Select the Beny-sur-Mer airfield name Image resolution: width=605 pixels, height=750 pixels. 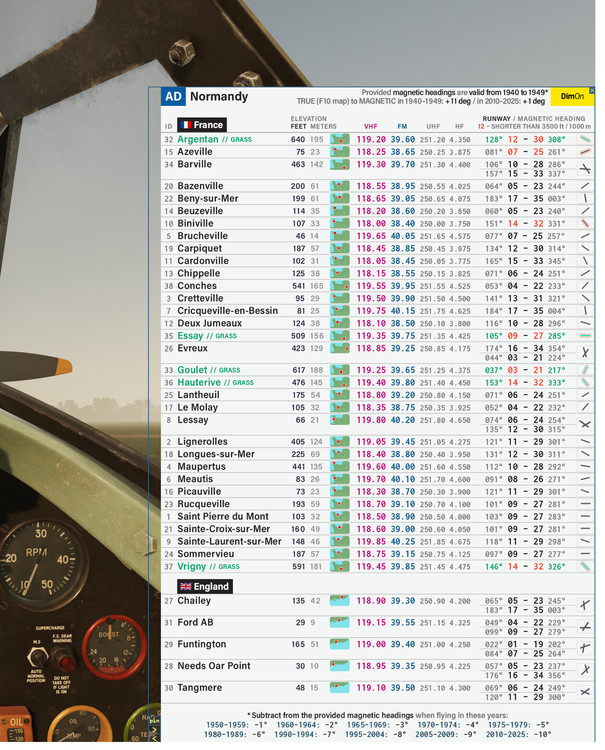[208, 199]
